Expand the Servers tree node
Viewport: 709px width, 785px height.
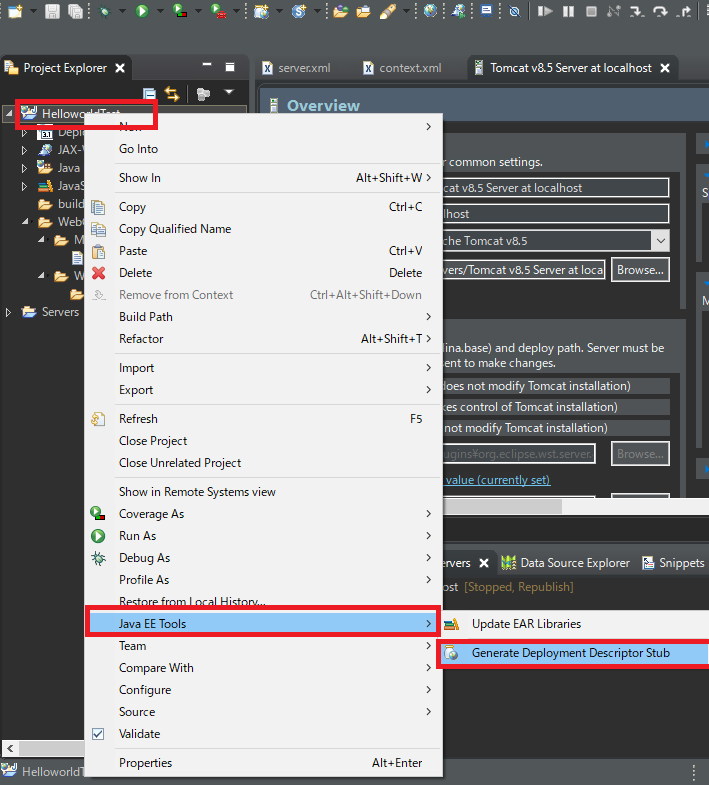click(9, 312)
